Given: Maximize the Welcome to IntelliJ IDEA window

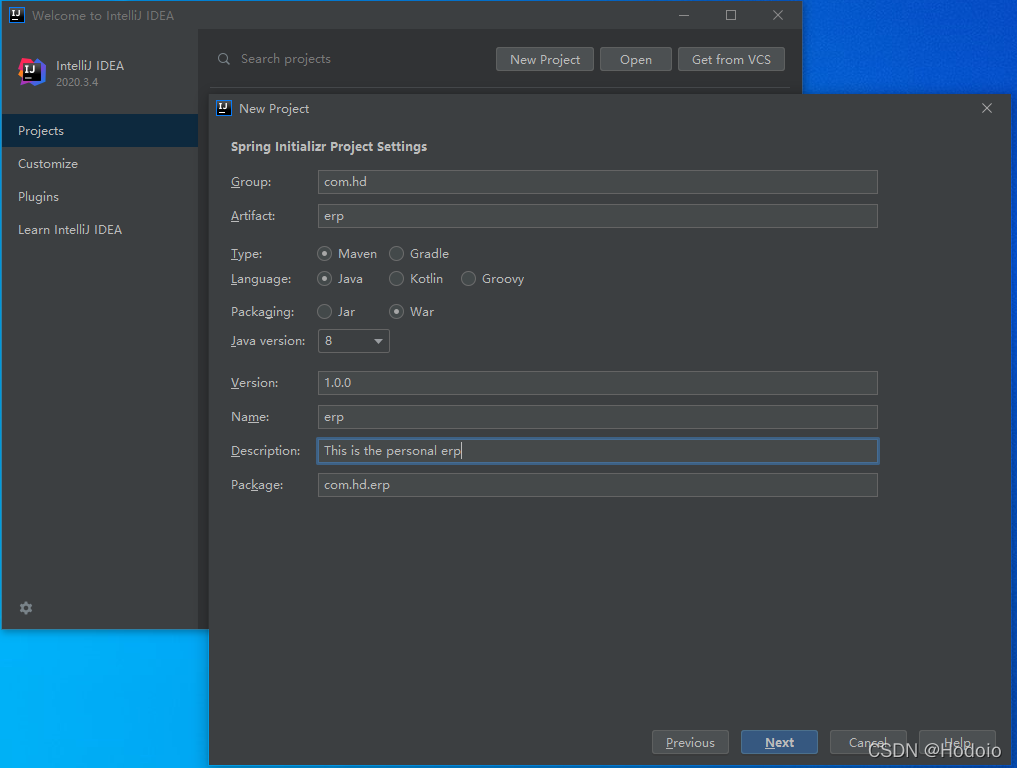Looking at the screenshot, I should tap(731, 15).
